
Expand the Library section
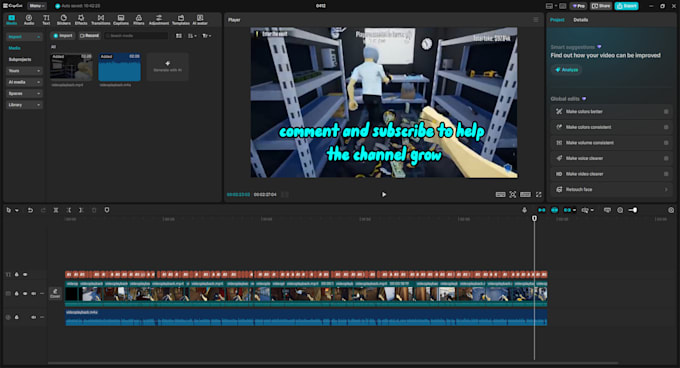point(39,105)
